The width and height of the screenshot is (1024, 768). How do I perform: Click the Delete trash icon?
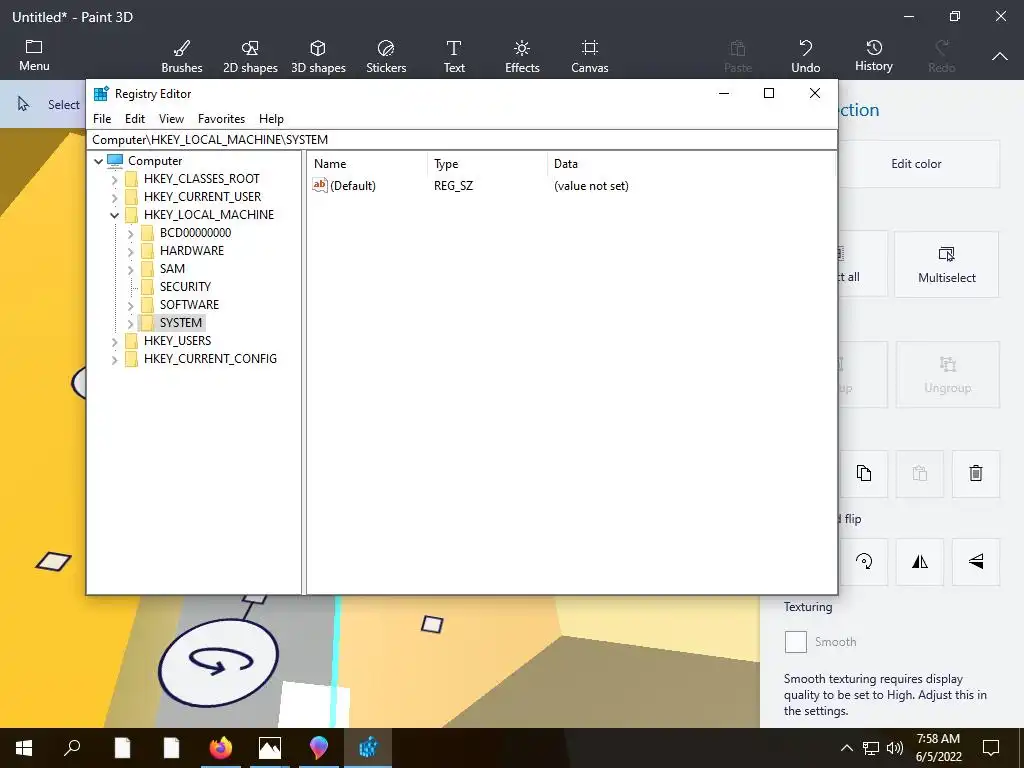(x=976, y=473)
